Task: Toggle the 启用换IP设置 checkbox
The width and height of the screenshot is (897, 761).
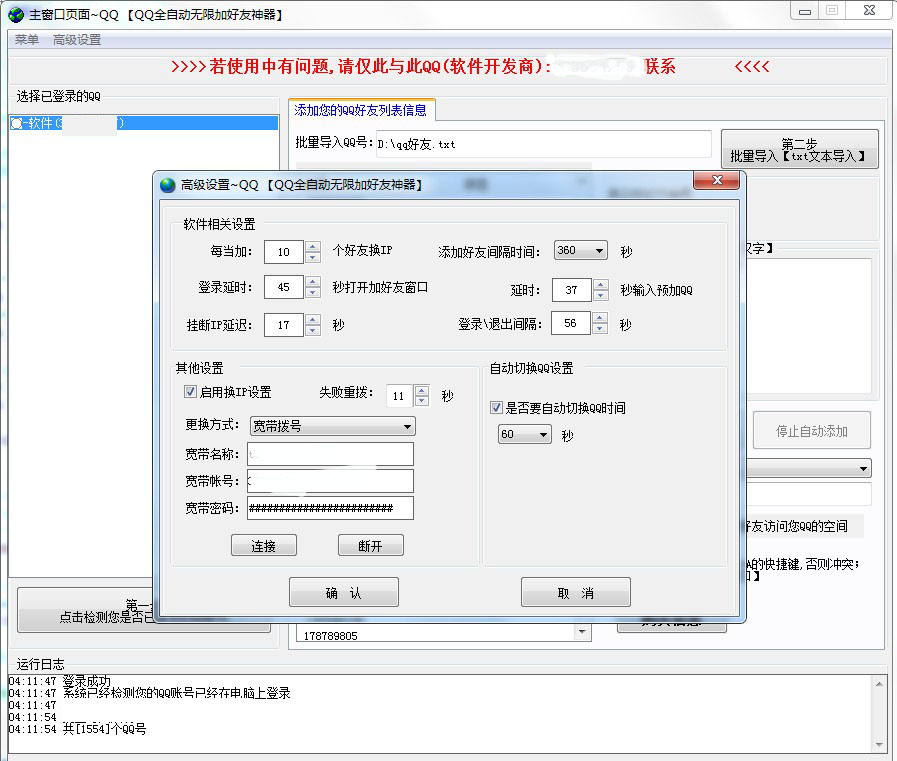Action: [190, 391]
